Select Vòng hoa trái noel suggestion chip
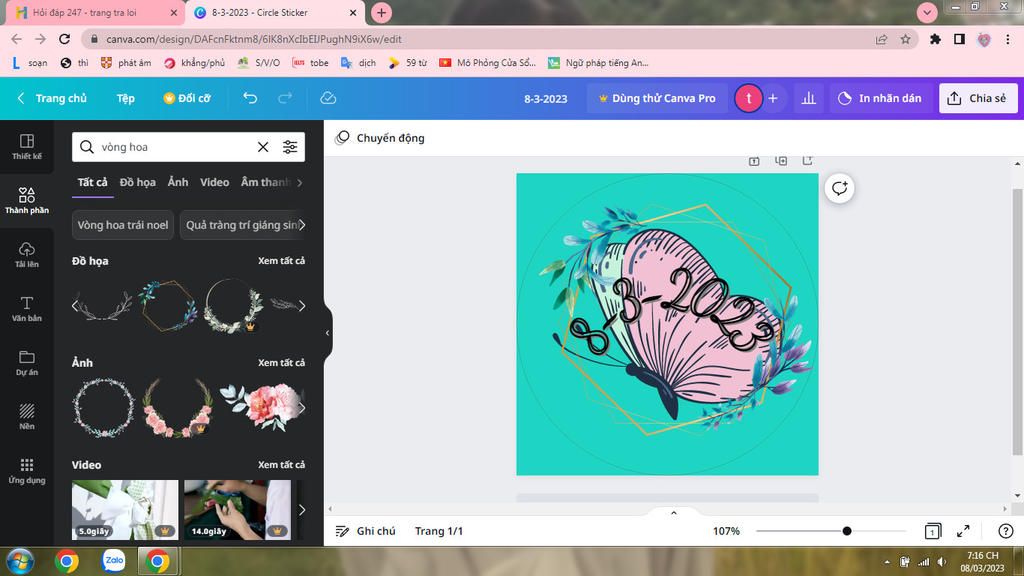 coord(123,225)
